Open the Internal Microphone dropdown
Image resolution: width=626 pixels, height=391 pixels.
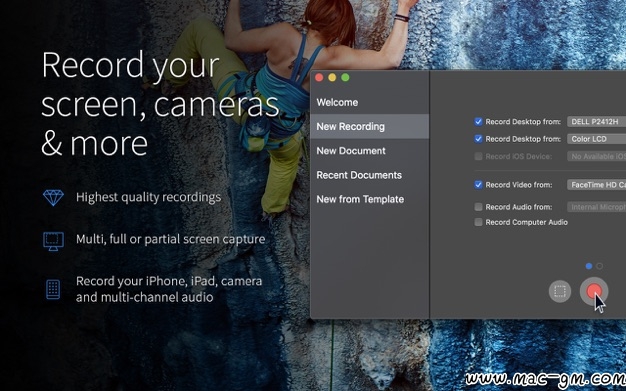click(x=596, y=206)
